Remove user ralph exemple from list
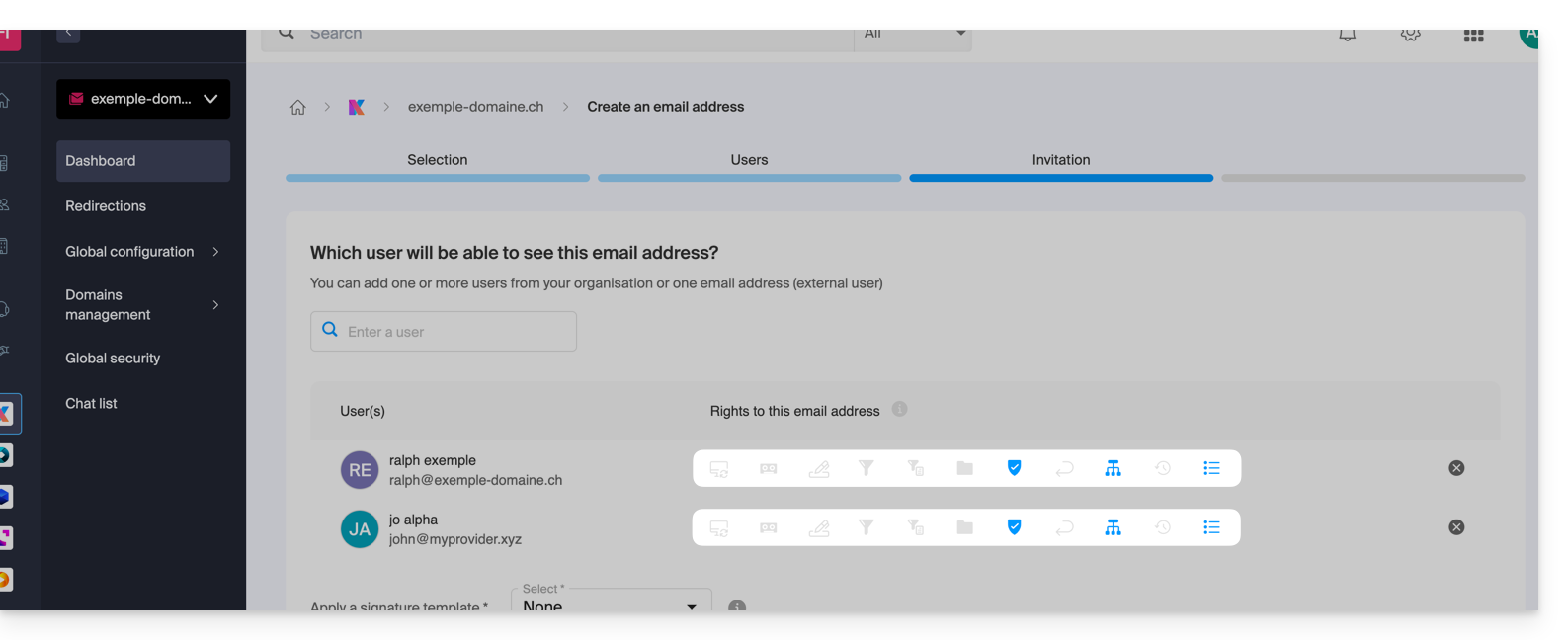Viewport: 1568px width, 640px height. point(1456,468)
